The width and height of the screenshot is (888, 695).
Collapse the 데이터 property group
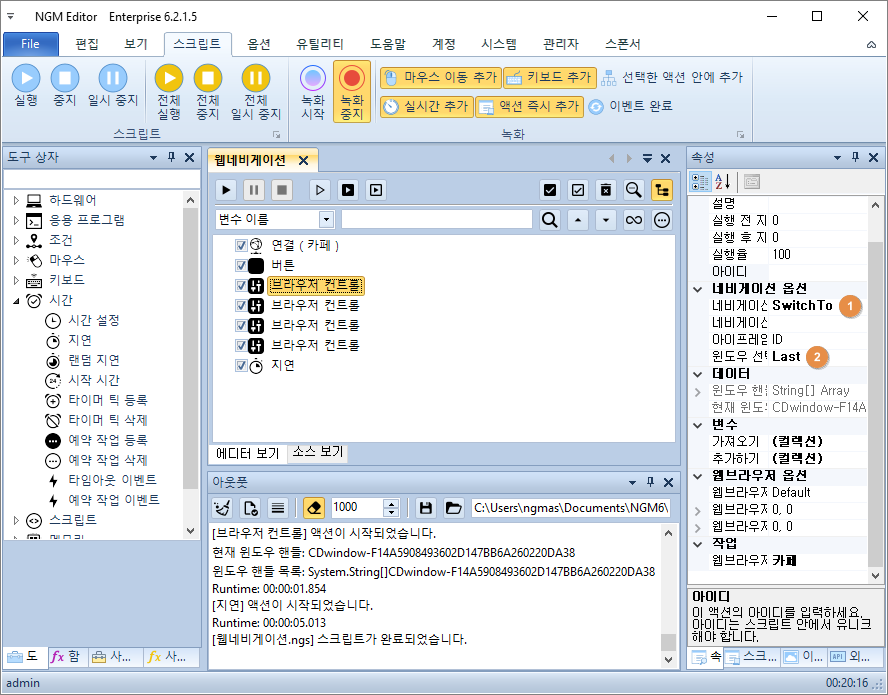pos(698,374)
